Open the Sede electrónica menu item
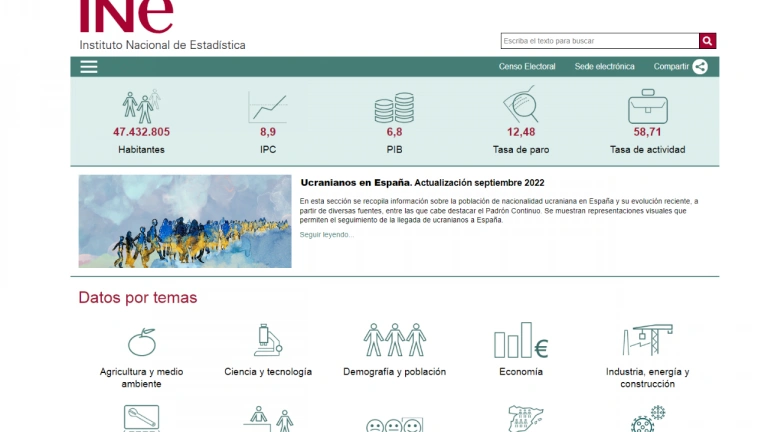The image size is (768, 432). pos(604,67)
